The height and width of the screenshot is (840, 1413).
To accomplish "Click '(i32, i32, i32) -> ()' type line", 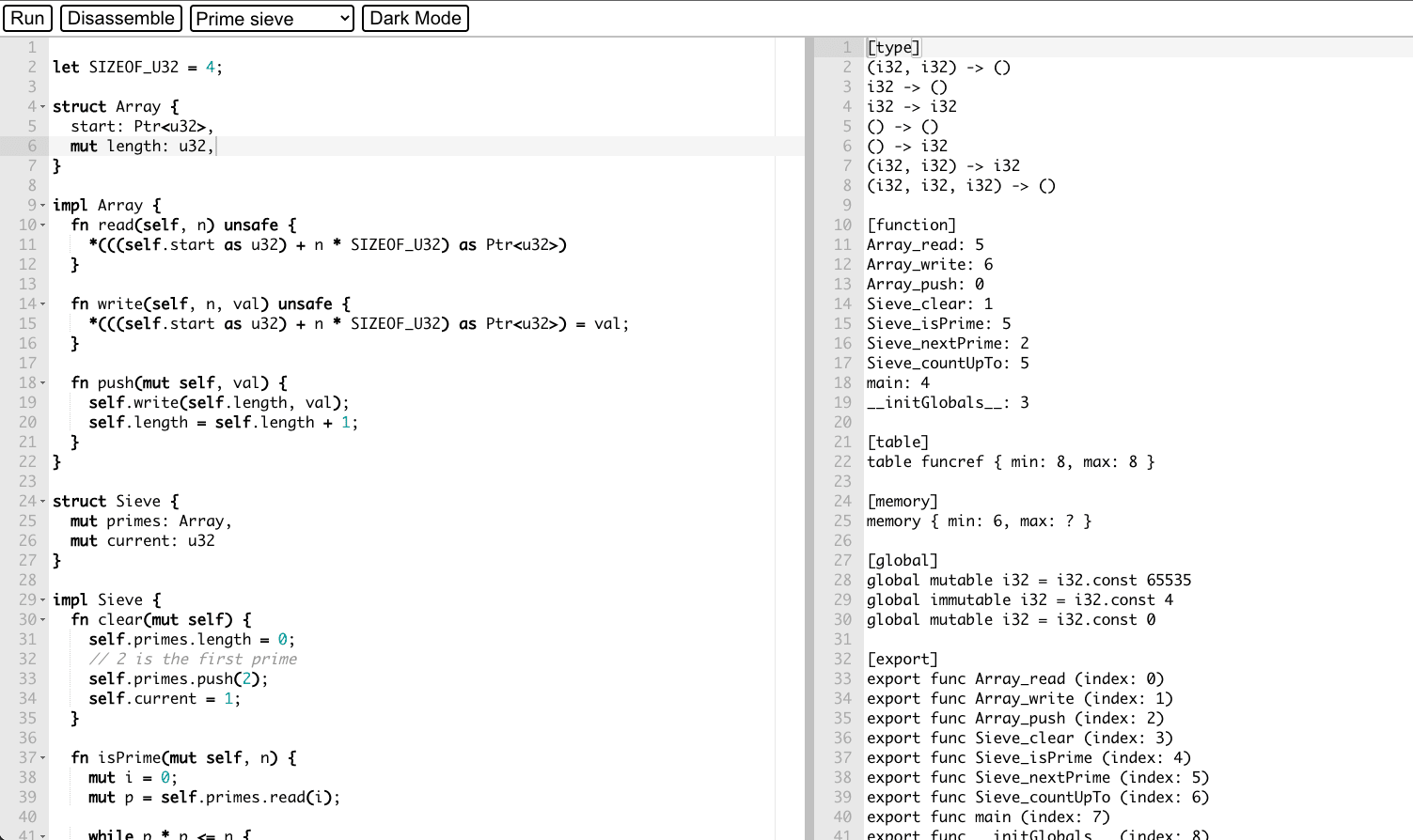I will [x=961, y=185].
